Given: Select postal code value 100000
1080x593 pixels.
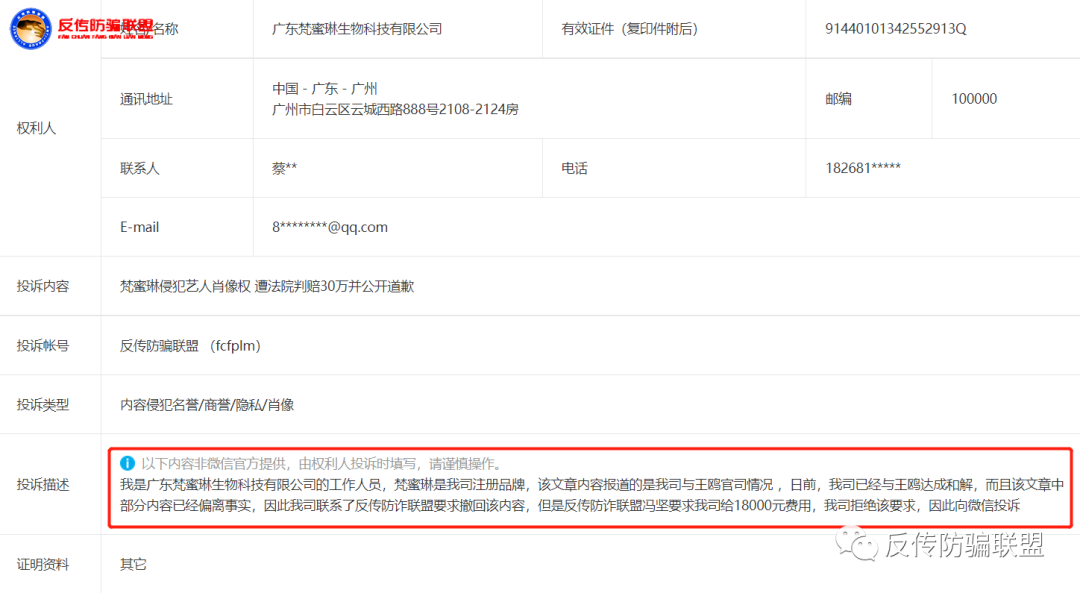Looking at the screenshot, I should [974, 99].
